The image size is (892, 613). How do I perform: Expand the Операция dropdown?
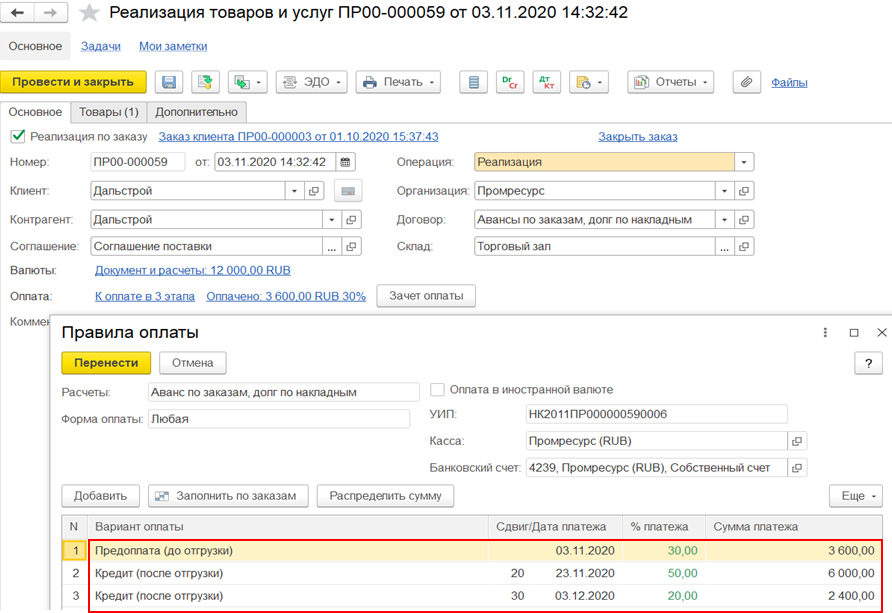pyautogui.click(x=744, y=162)
